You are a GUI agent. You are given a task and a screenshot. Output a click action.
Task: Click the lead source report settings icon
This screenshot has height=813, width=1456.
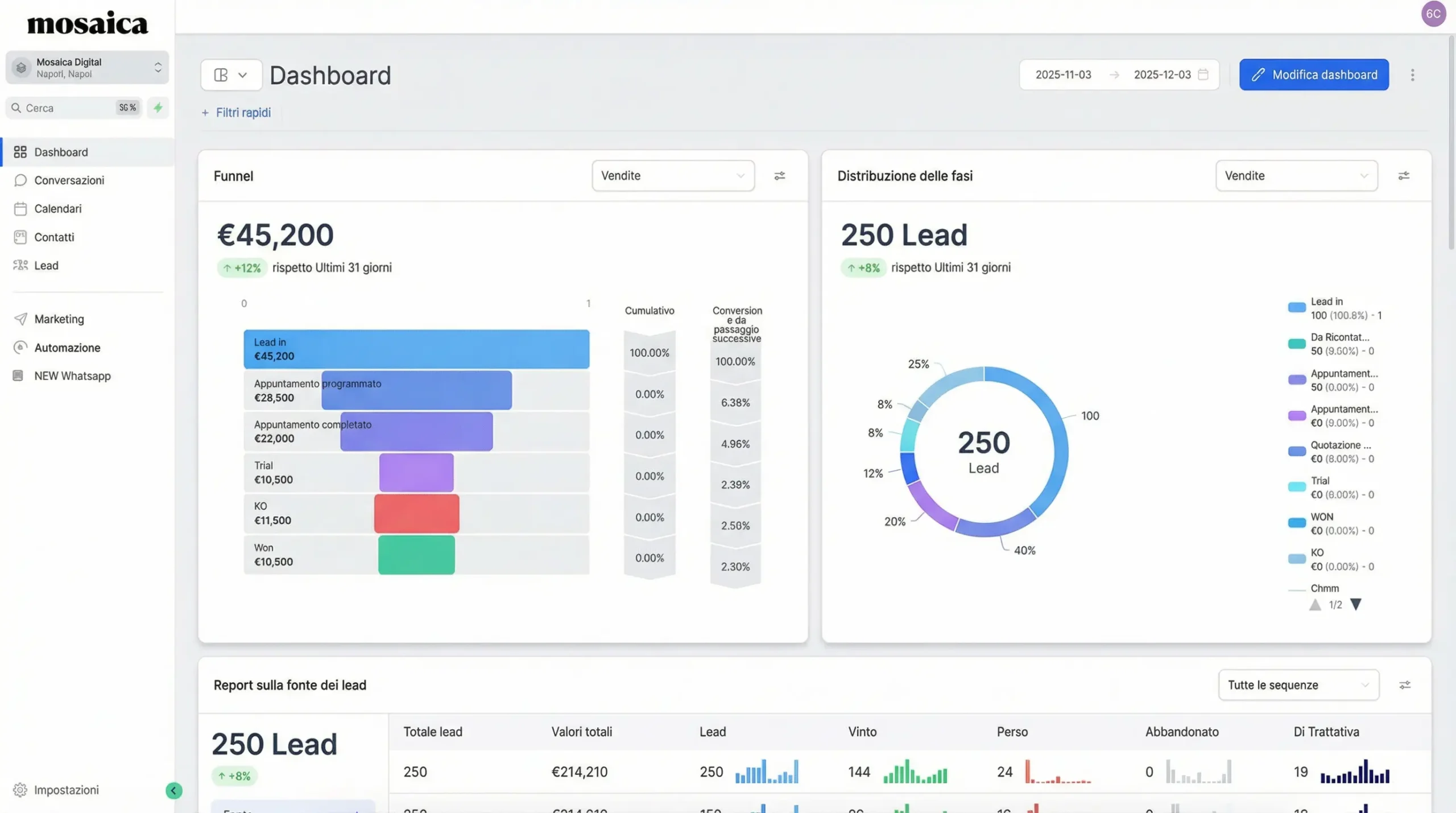[1404, 685]
